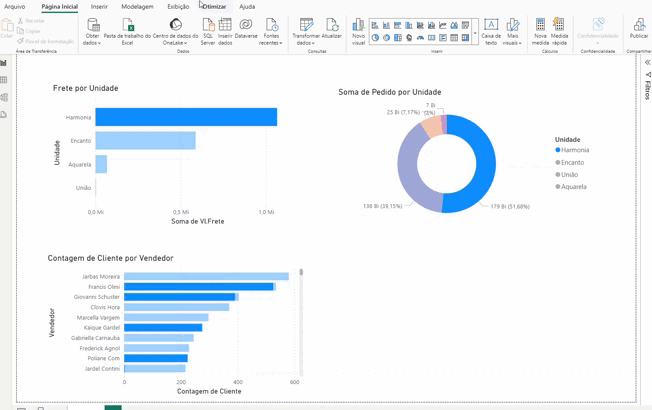Select the Jarbas Moreira bar
Viewport: 652px width, 410px height.
[x=206, y=277]
